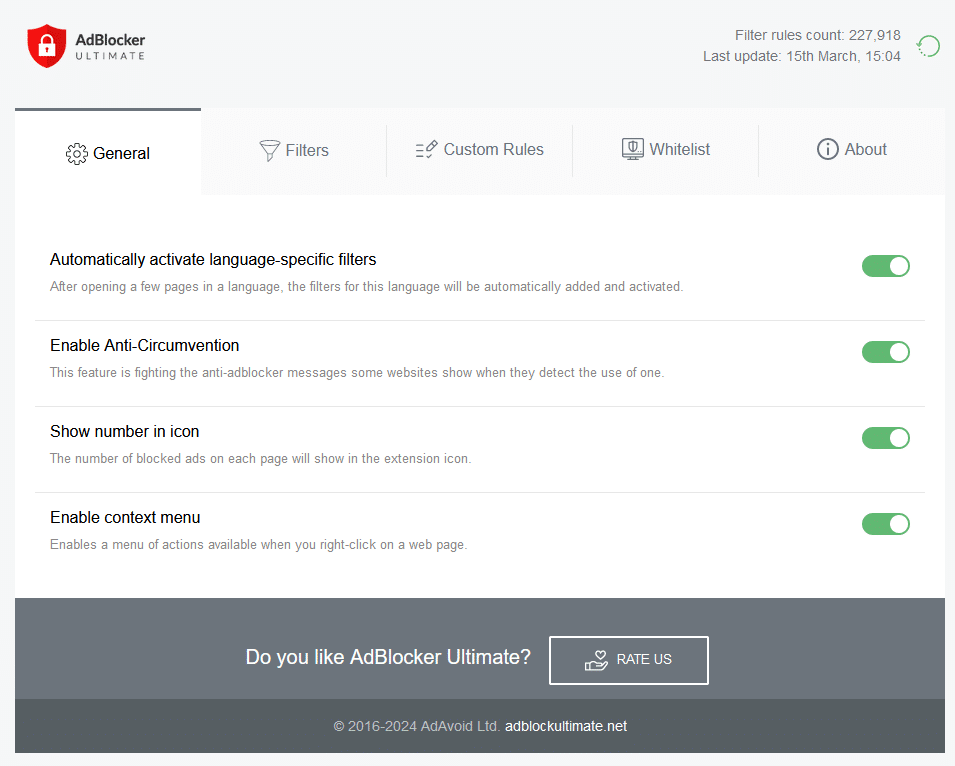
Task: Click the AdBlocker ULTIMATE brand text
Action: click(110, 46)
